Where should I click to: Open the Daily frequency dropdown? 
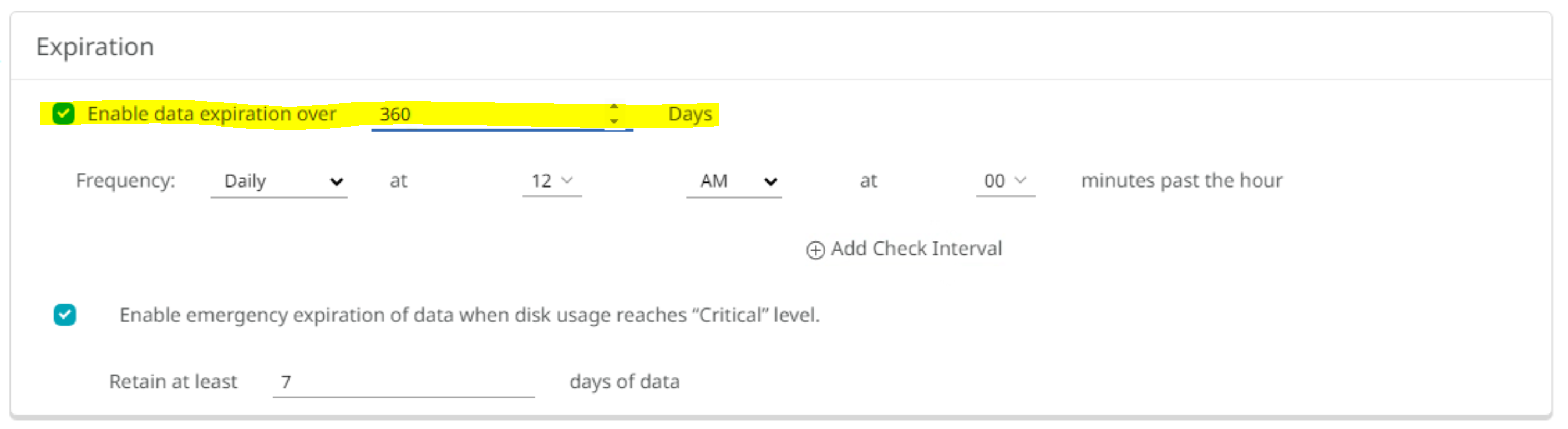click(280, 181)
